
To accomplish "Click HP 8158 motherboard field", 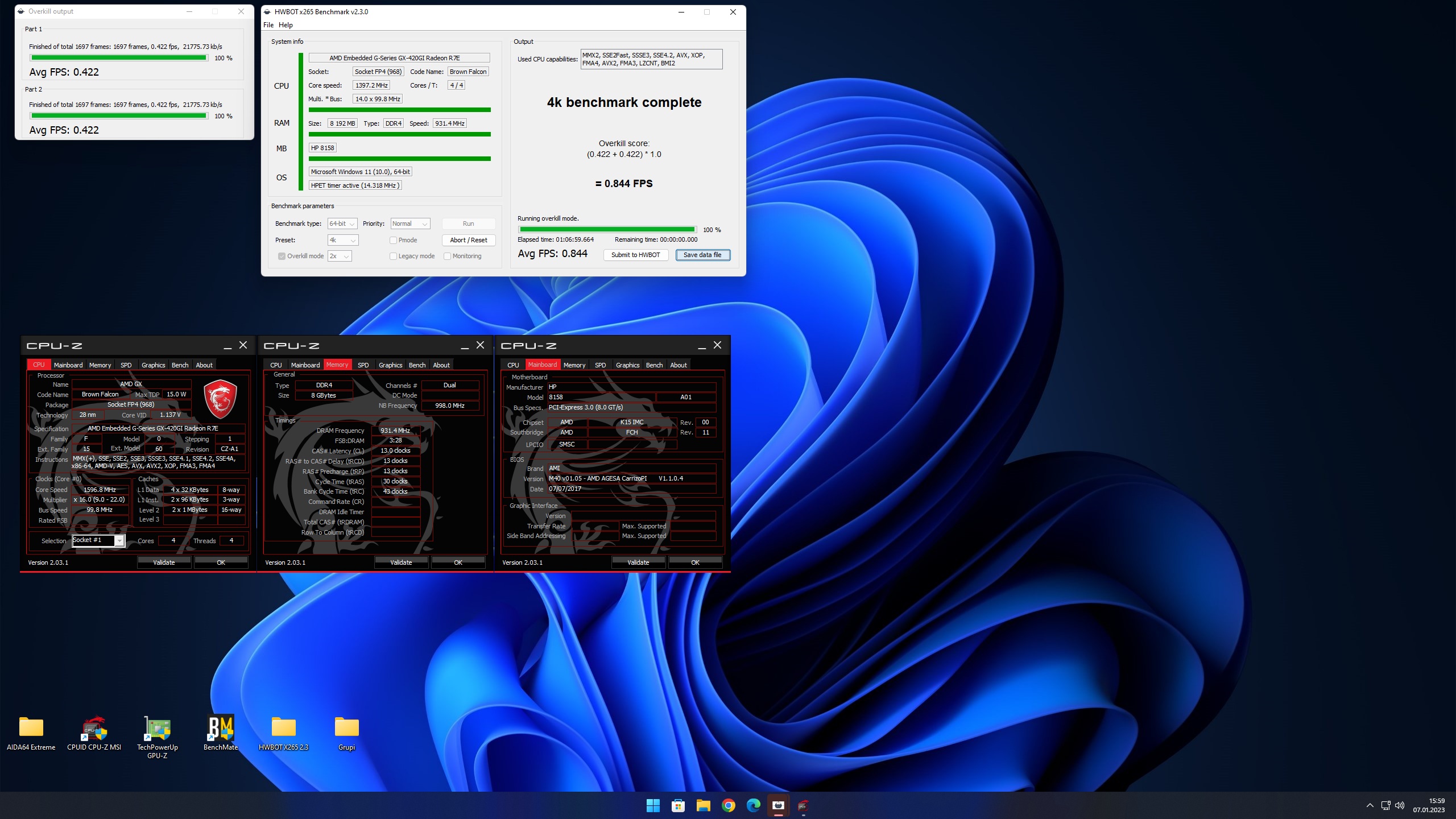I will click(x=322, y=148).
